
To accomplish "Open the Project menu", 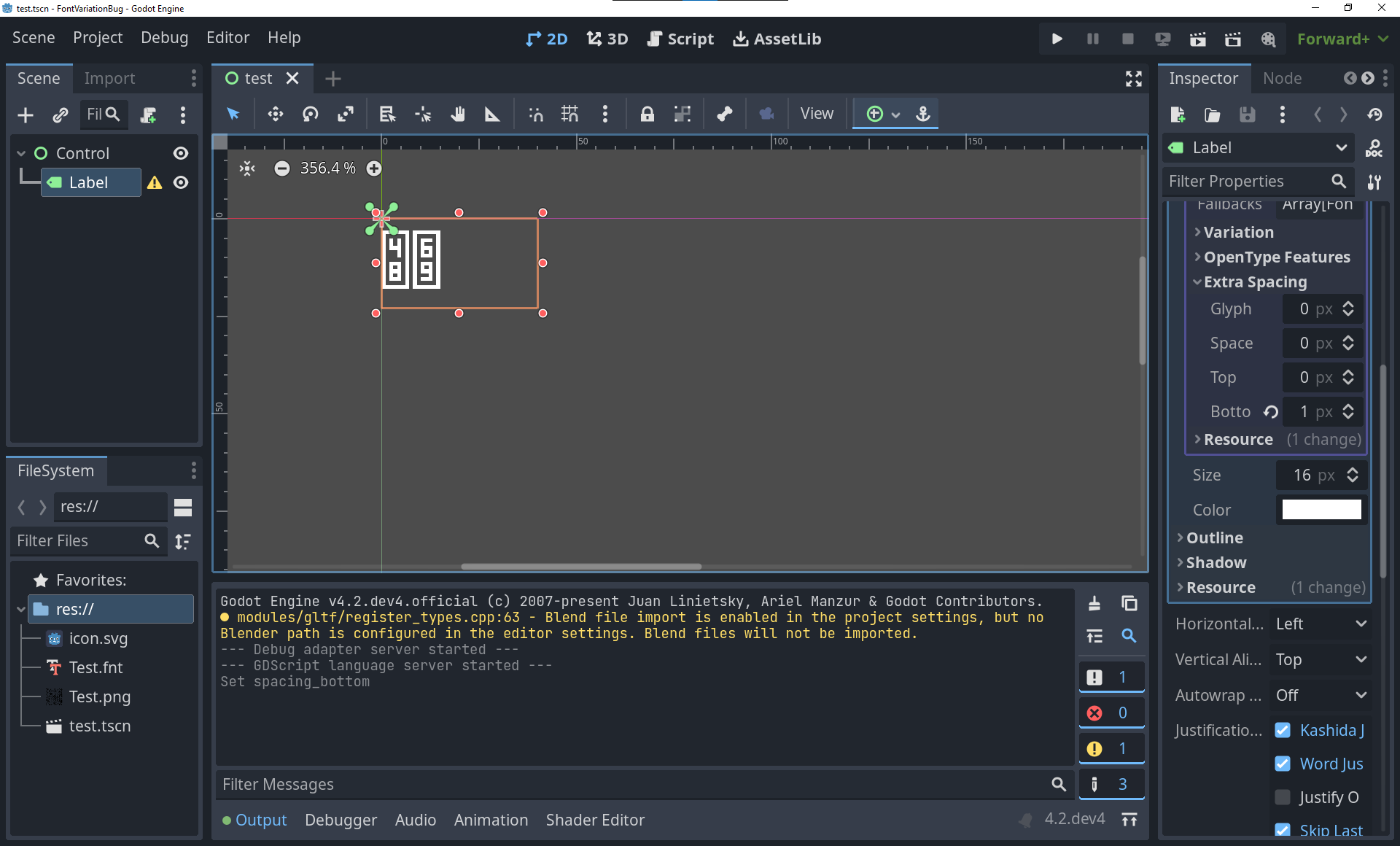I will tap(97, 37).
